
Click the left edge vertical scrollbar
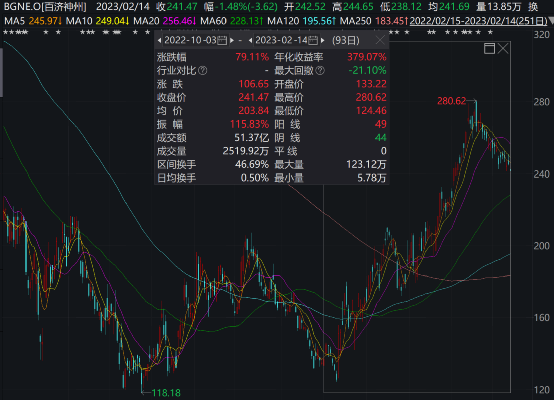[x=1, y=72]
